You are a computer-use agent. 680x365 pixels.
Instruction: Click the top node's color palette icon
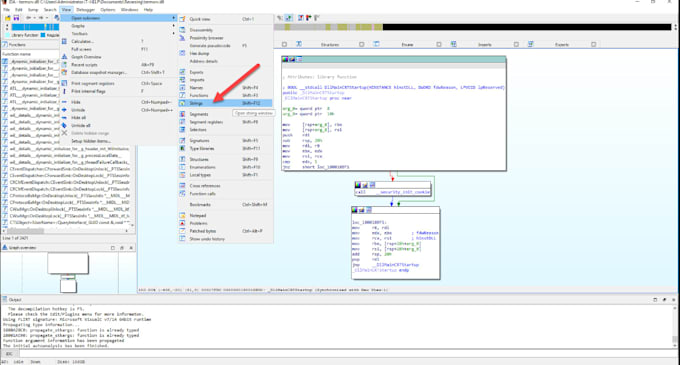[x=285, y=59]
